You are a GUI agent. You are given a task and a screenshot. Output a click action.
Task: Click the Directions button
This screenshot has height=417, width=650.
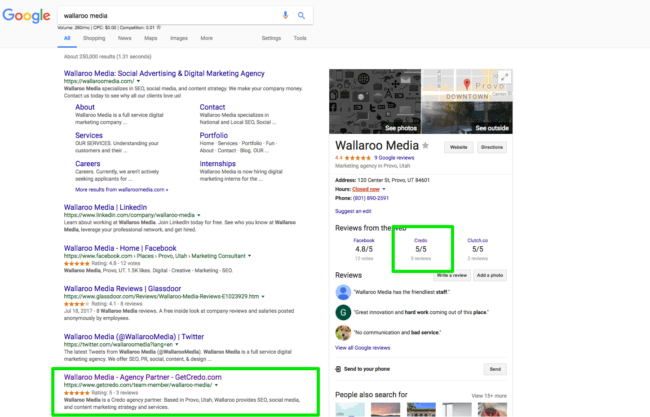(492, 147)
